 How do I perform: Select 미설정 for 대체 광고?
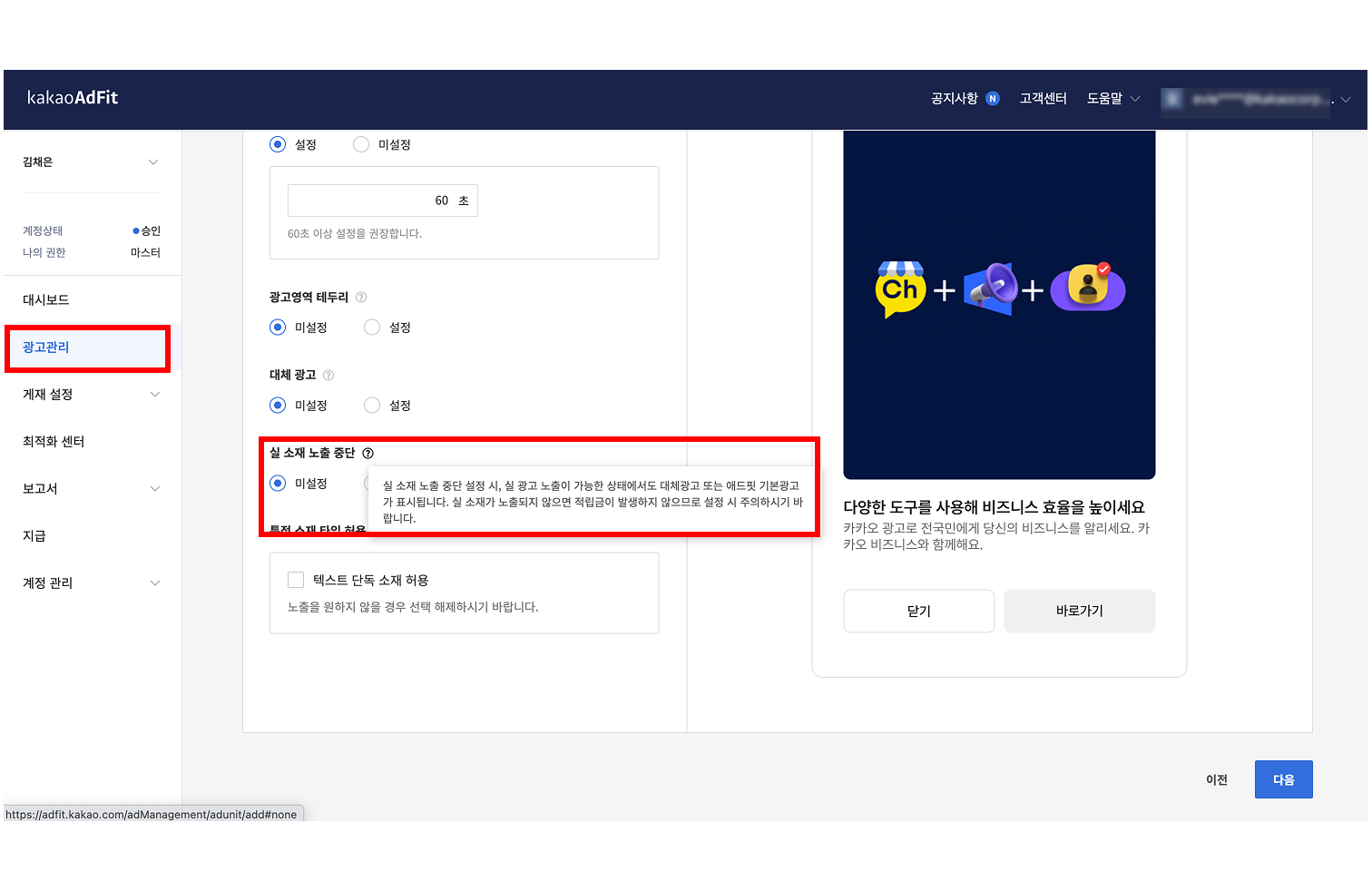tap(278, 406)
